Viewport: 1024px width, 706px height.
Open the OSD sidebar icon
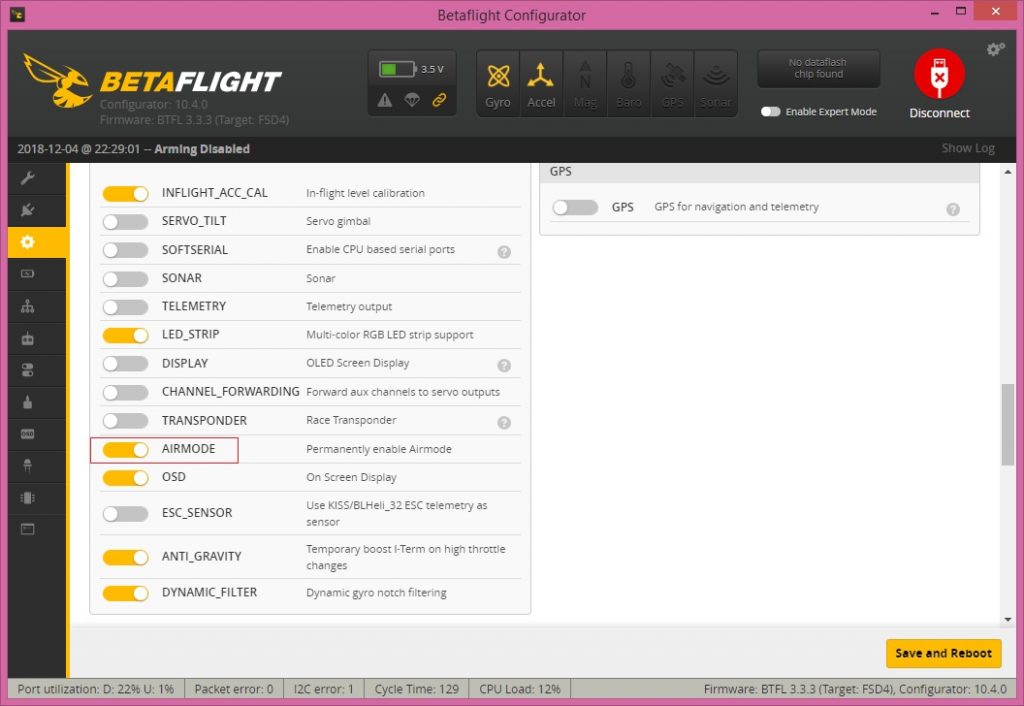(27, 434)
